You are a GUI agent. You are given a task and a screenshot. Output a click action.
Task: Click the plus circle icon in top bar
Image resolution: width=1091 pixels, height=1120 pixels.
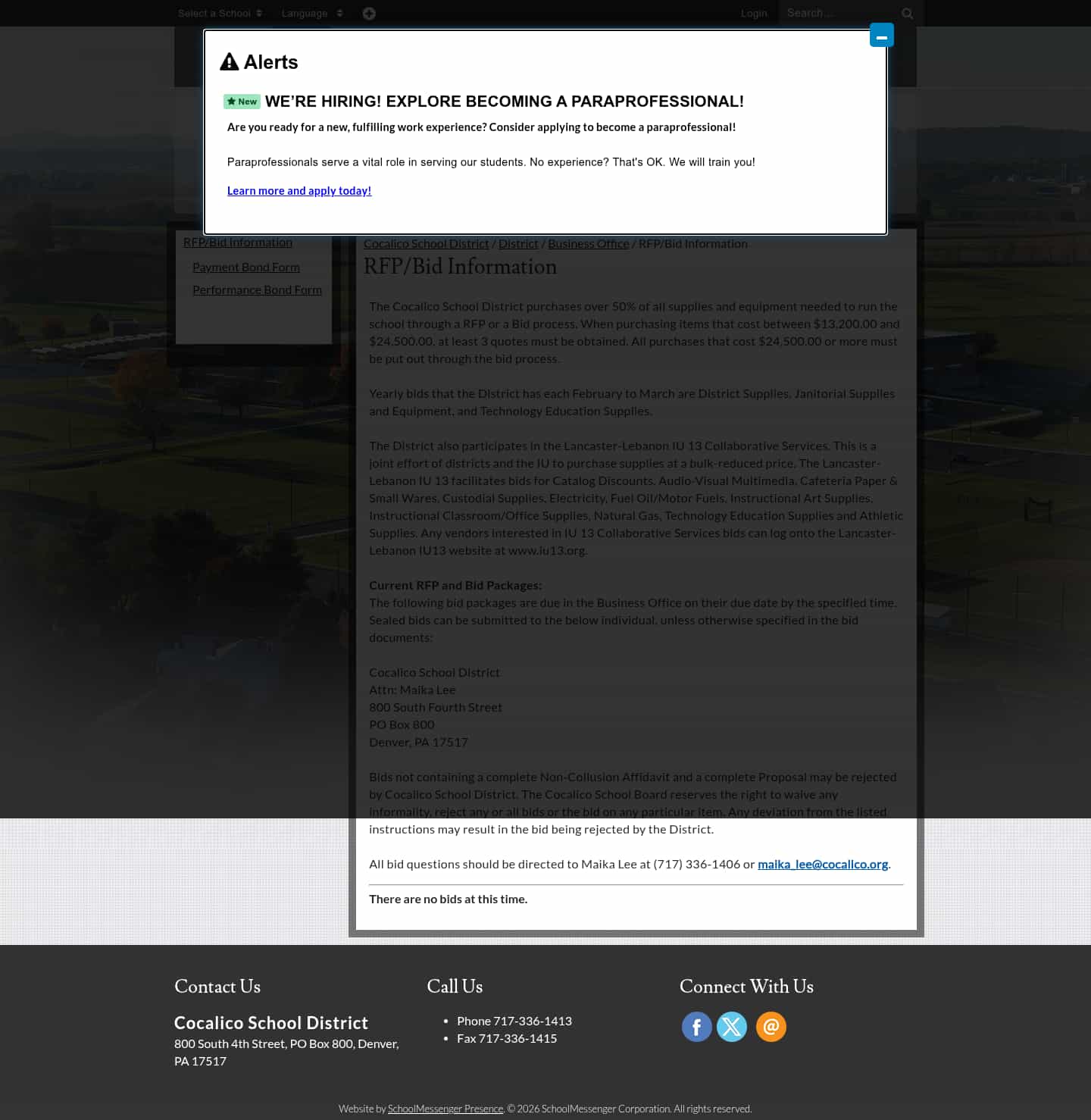369,14
